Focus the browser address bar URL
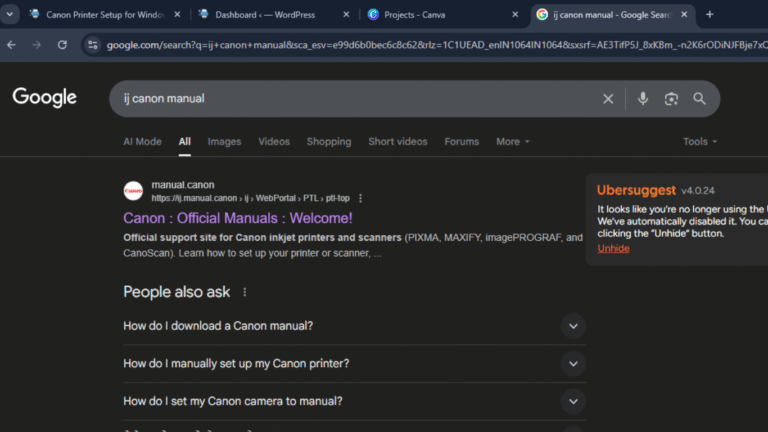The height and width of the screenshot is (432, 768). click(436, 45)
